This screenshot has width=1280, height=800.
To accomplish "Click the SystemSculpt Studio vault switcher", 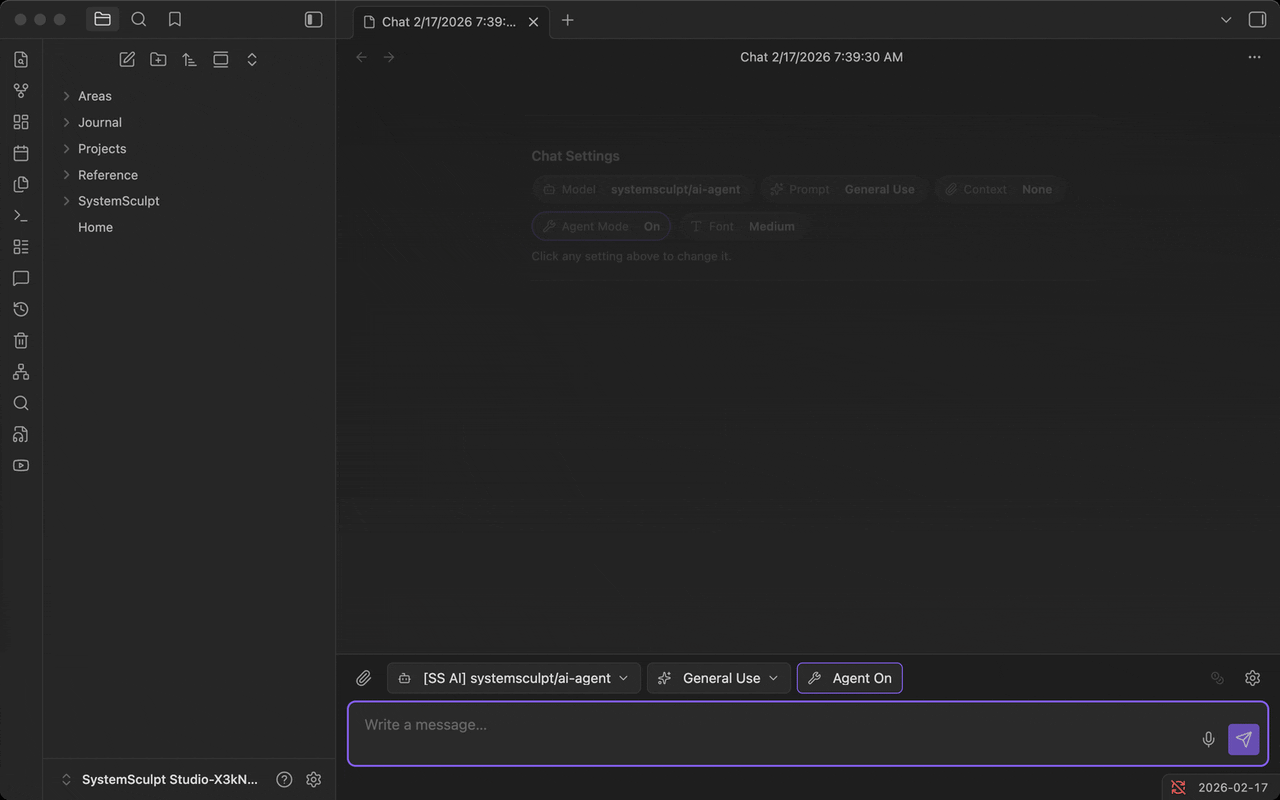I will (x=160, y=779).
